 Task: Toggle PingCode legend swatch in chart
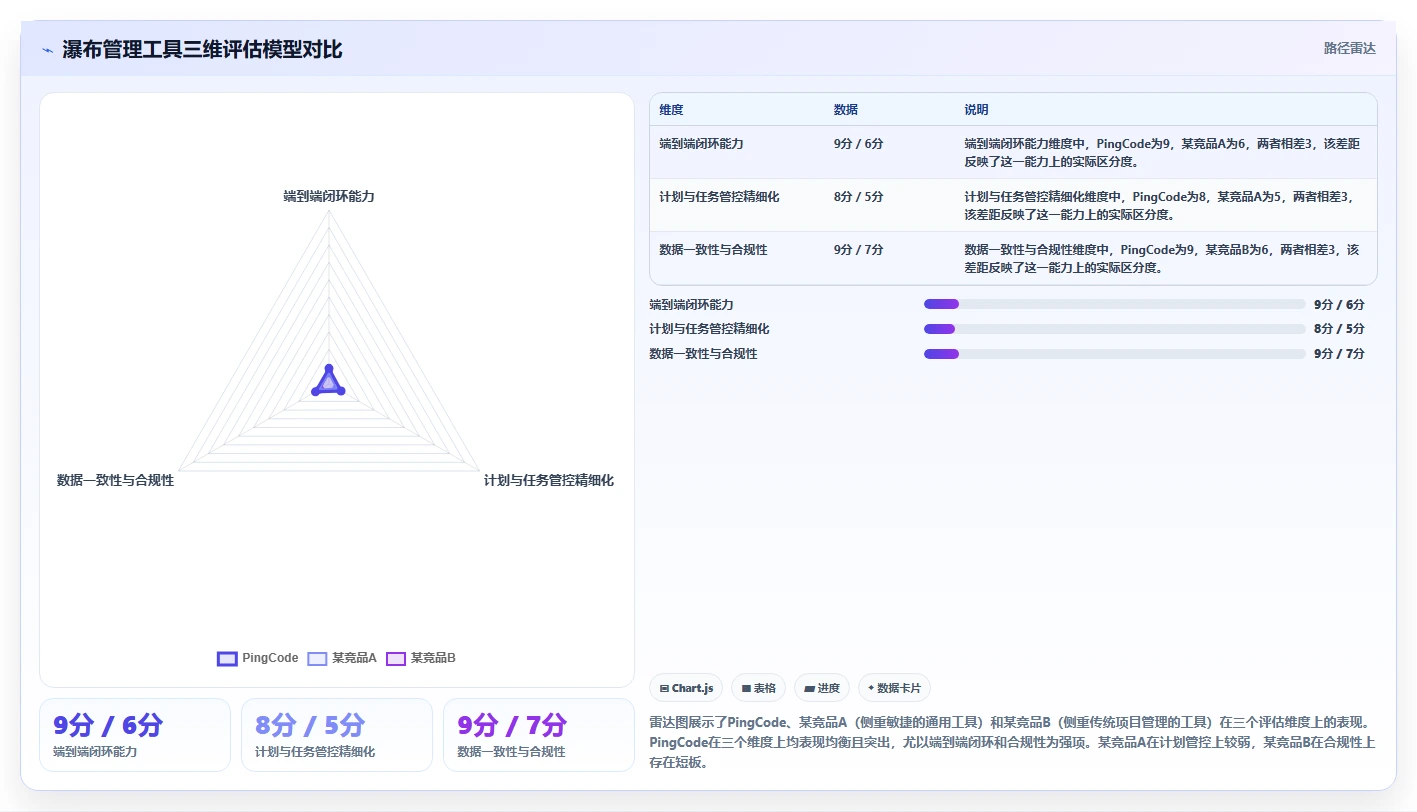[227, 658]
